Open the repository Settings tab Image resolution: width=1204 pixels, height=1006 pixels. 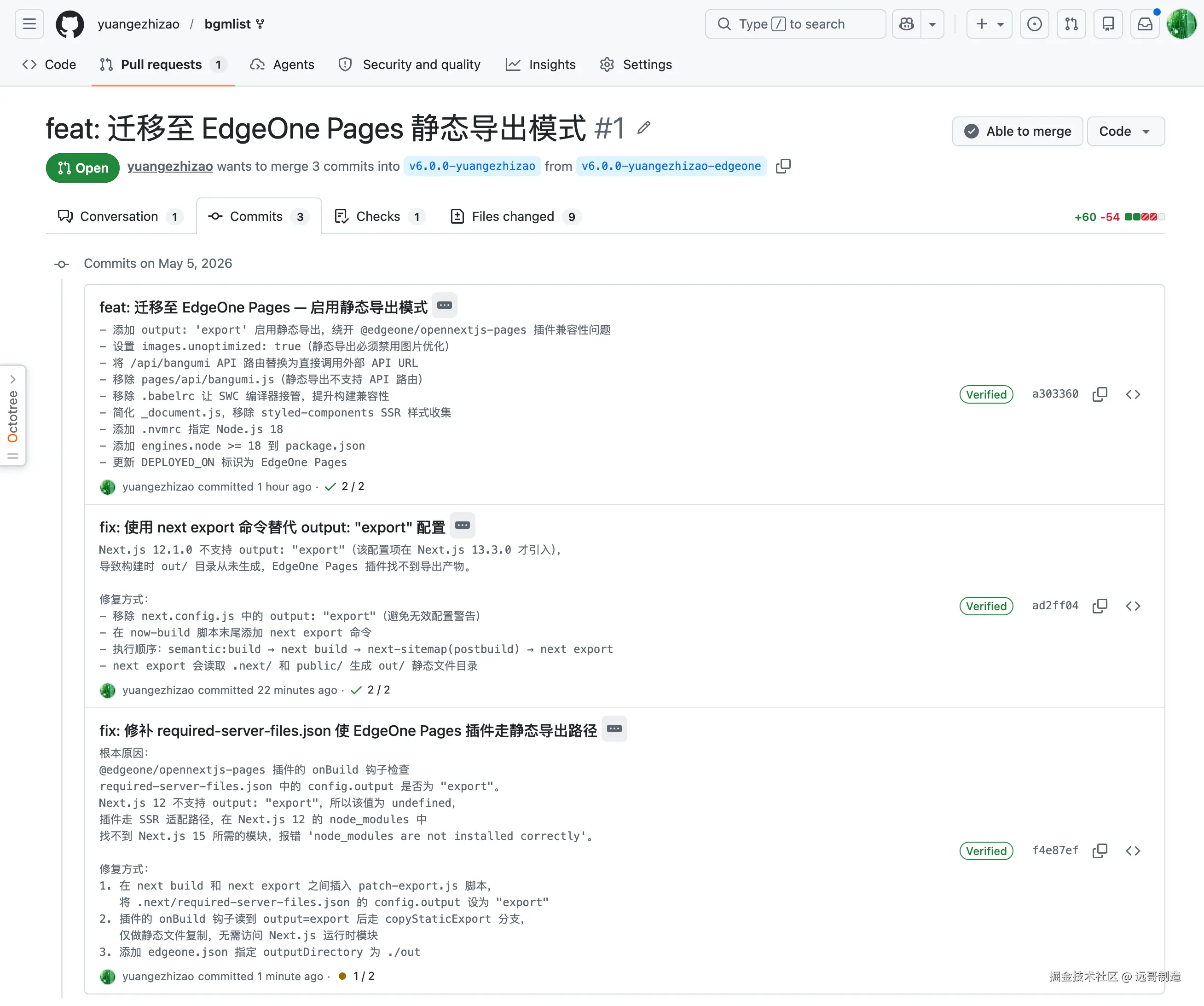(636, 65)
